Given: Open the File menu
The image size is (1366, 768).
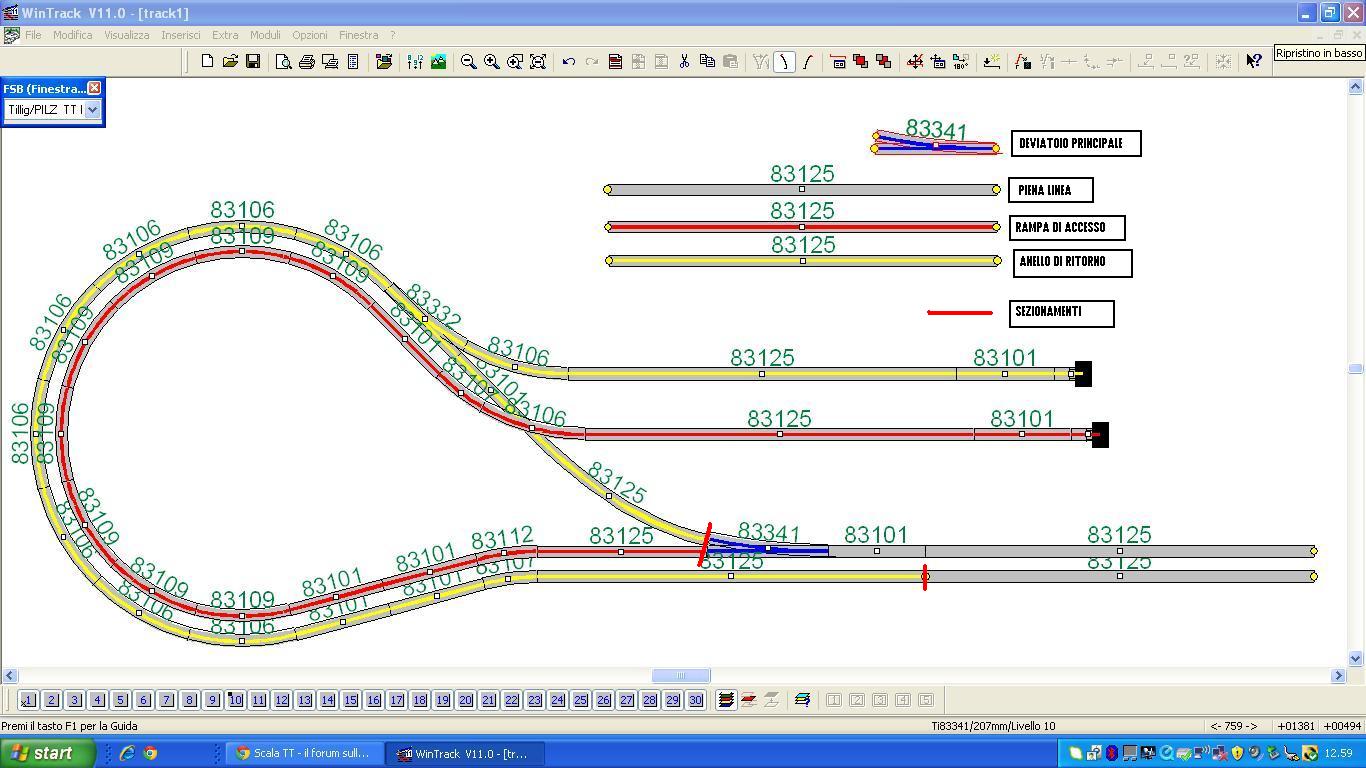Looking at the screenshot, I should [33, 35].
